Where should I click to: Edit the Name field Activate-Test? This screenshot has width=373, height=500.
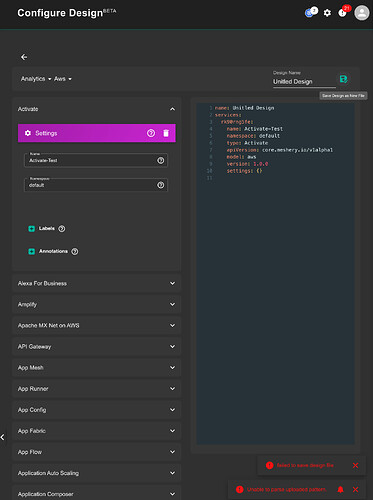(96, 160)
